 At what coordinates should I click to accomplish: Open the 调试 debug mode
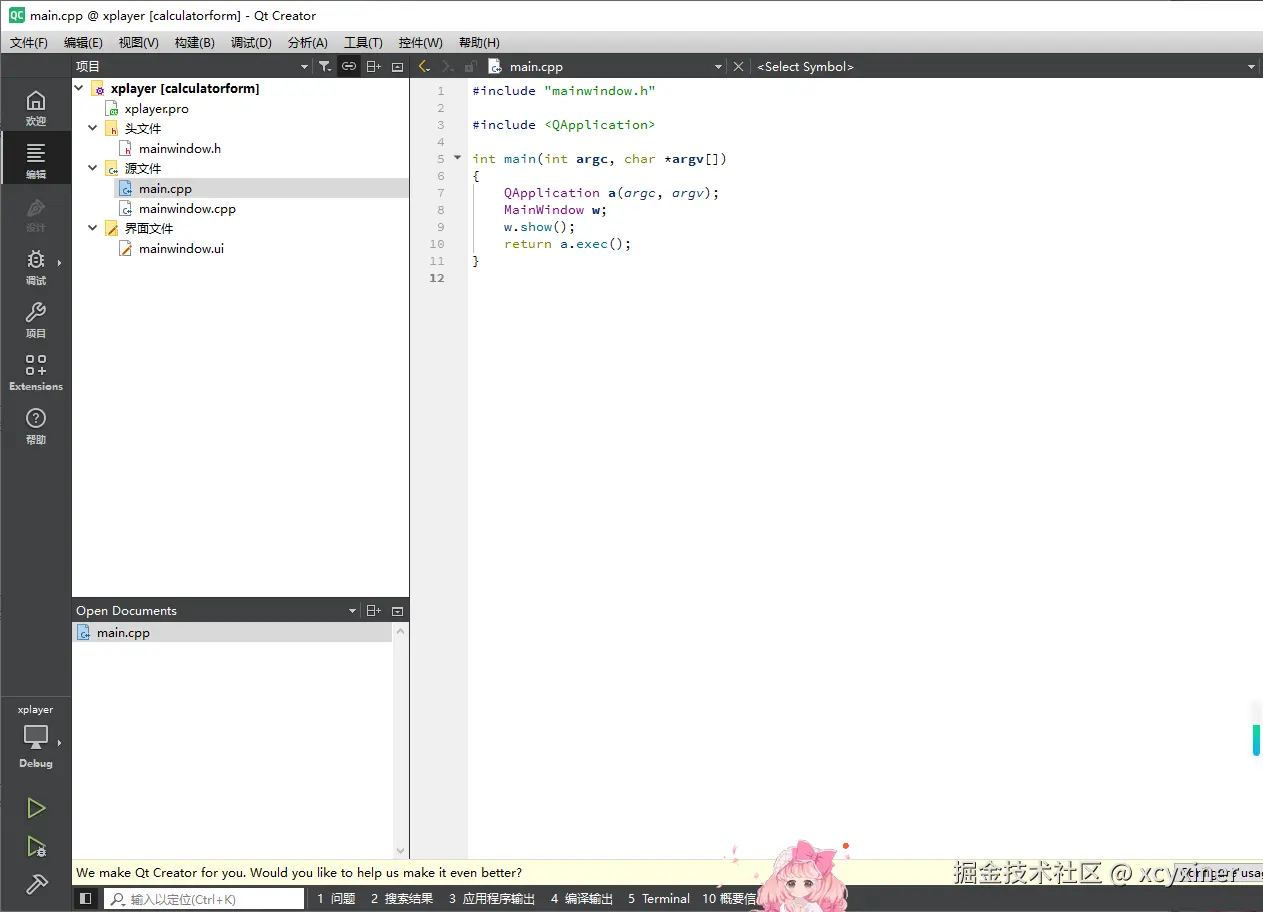coord(36,267)
